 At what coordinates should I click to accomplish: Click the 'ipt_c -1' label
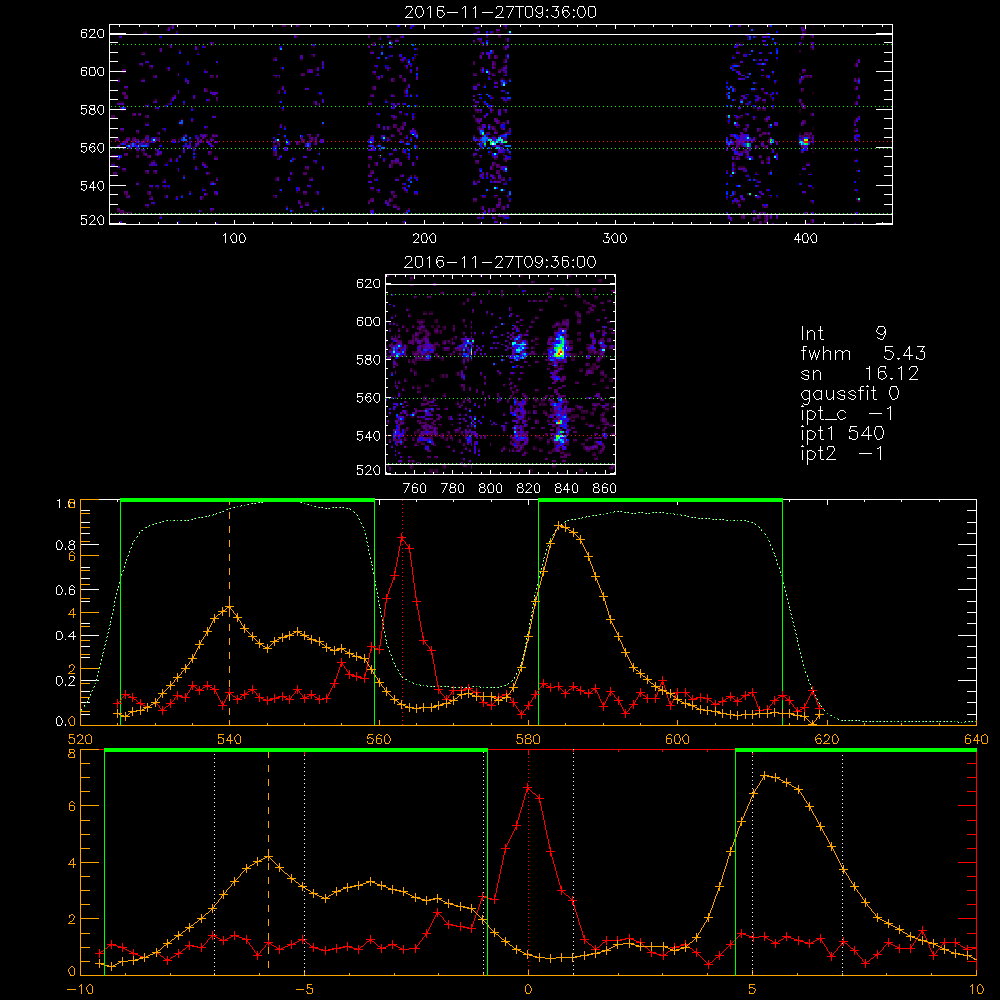(x=847, y=414)
